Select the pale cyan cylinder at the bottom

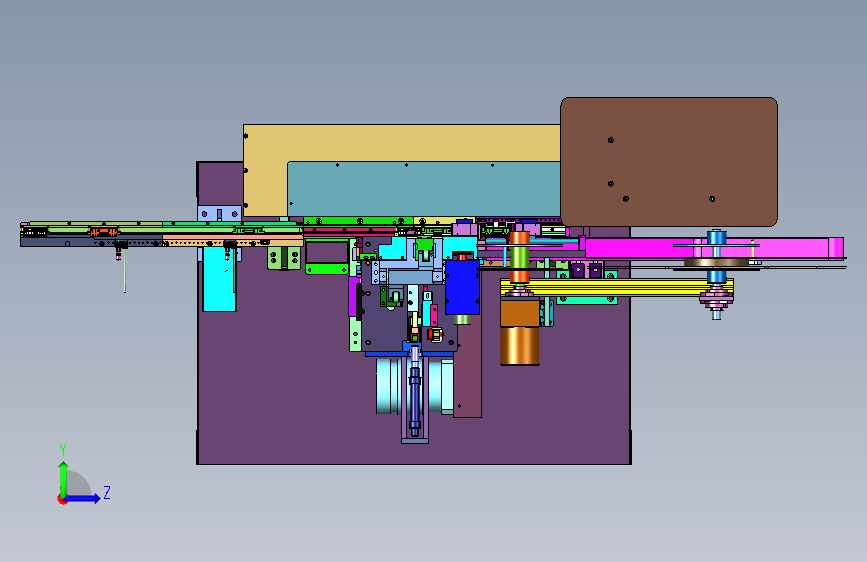coord(390,386)
